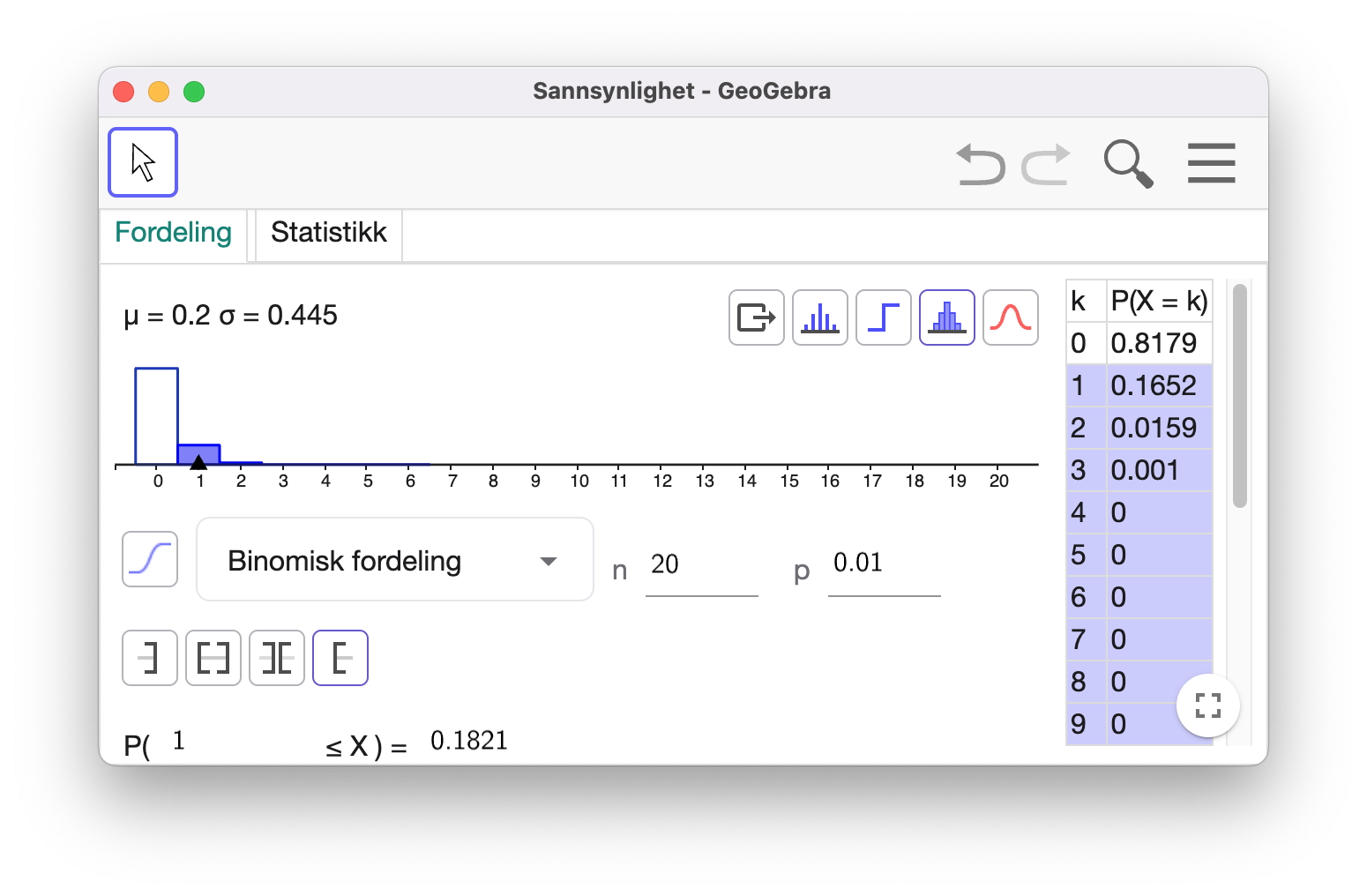Viewport: 1367px width, 896px height.
Task: Select the left-sided interval button
Action: pyautogui.click(x=150, y=658)
